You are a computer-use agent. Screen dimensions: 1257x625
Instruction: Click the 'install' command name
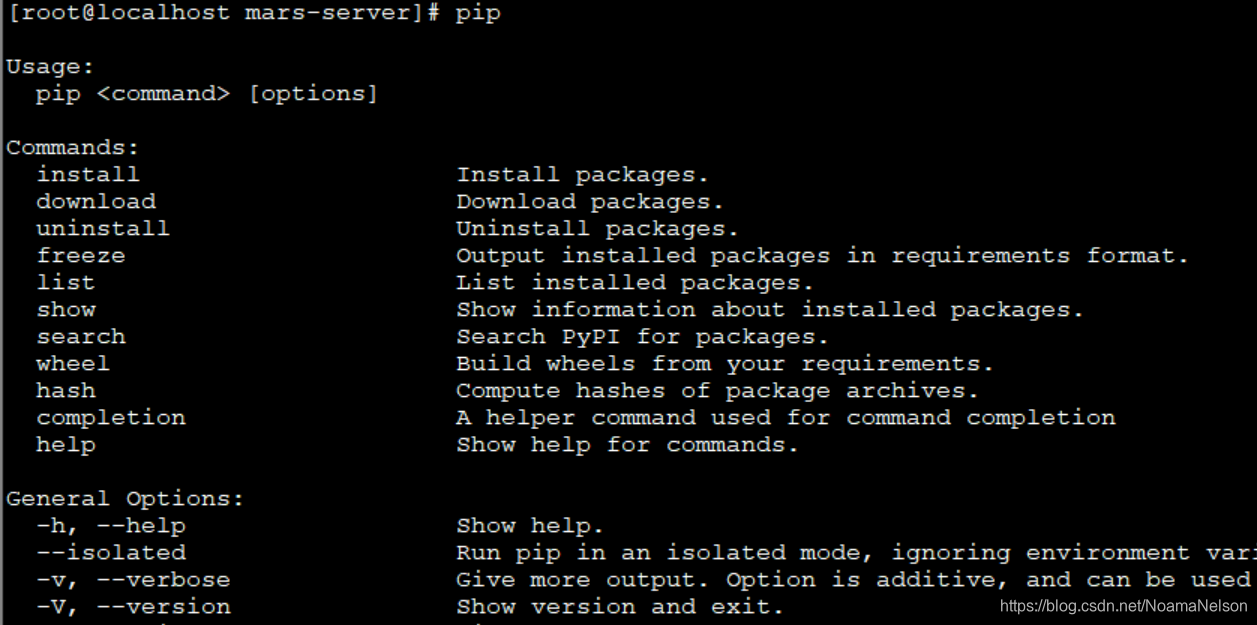[x=88, y=175]
